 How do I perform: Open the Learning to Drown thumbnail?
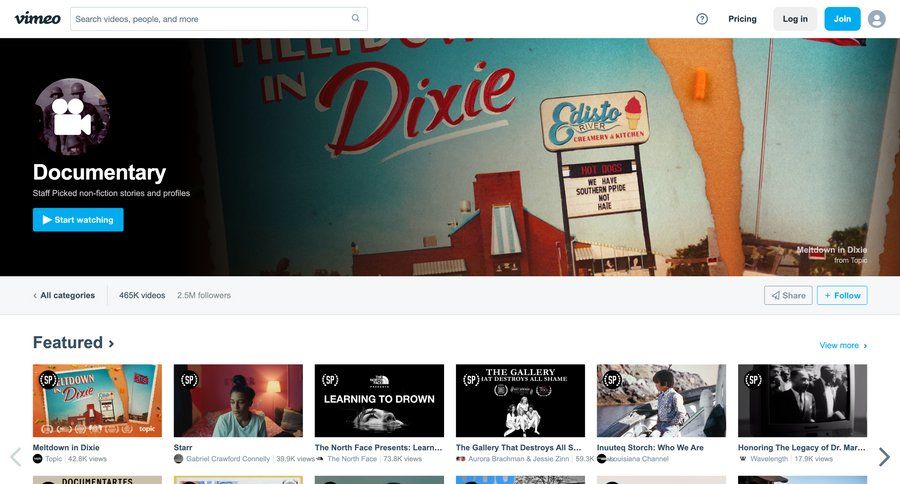click(379, 401)
